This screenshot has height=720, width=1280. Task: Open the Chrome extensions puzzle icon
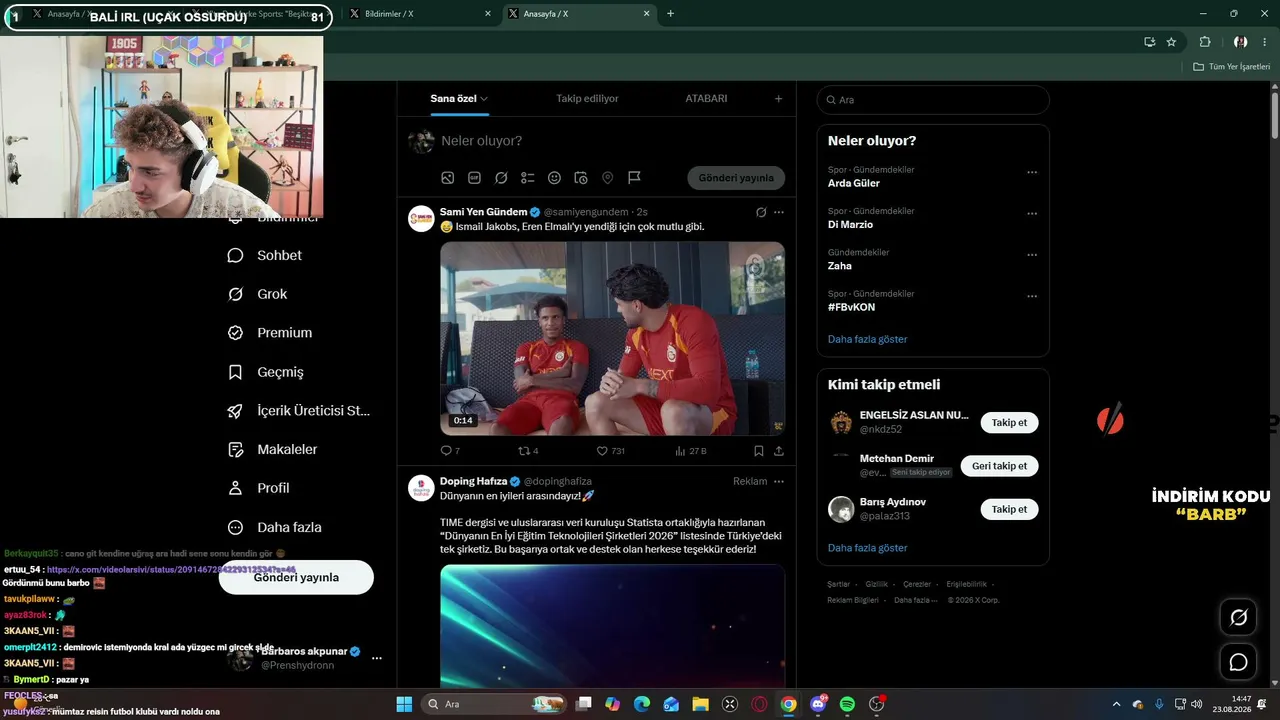pos(1205,42)
